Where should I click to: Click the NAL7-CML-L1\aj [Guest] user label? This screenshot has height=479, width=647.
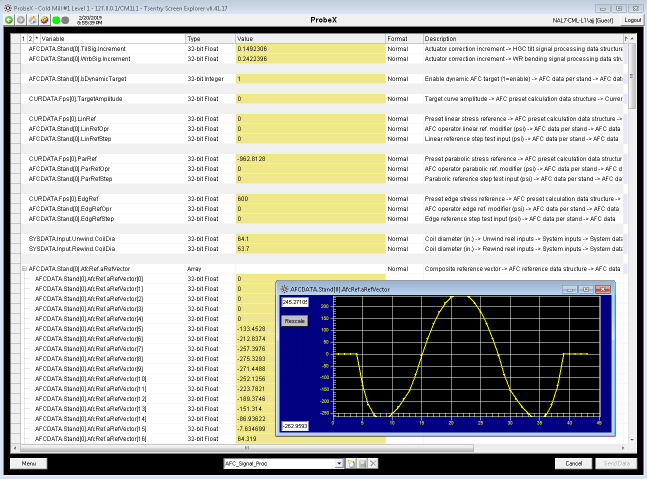tap(583, 20)
